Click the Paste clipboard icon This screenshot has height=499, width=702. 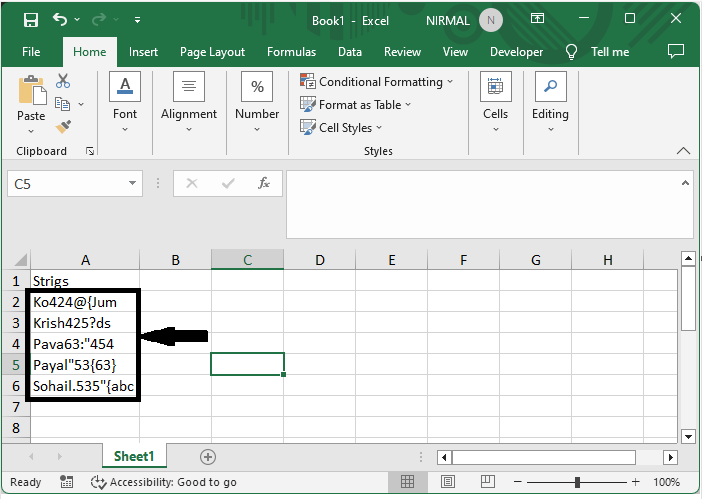coord(32,91)
